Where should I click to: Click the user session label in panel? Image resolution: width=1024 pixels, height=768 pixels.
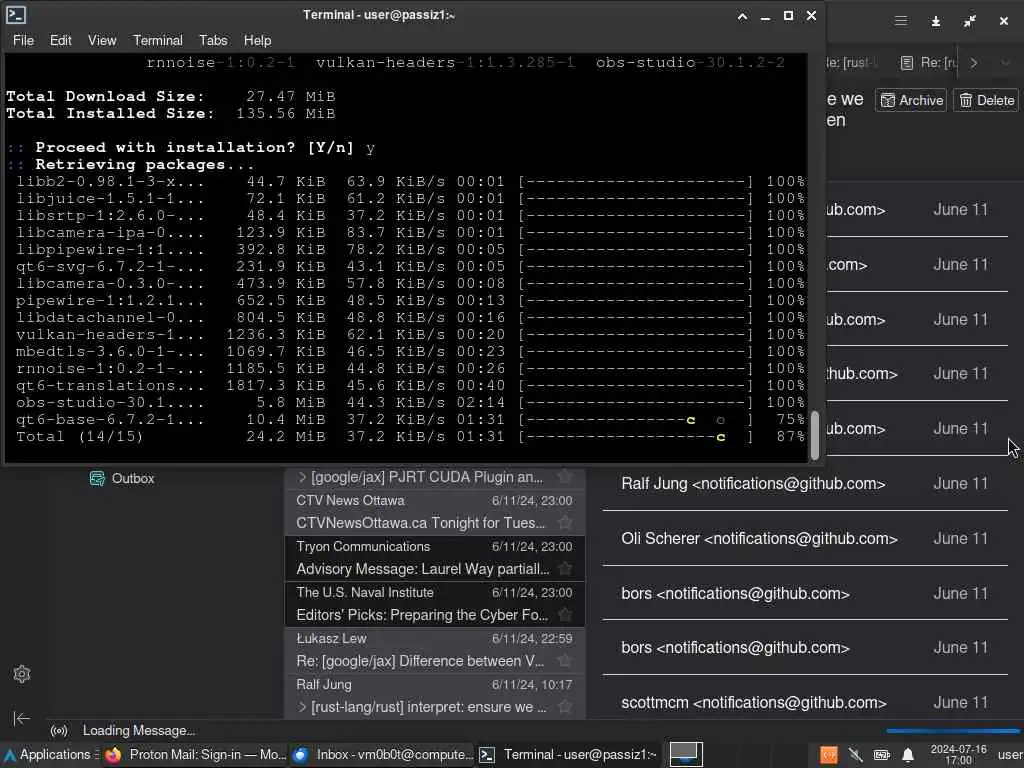coord(1010,755)
